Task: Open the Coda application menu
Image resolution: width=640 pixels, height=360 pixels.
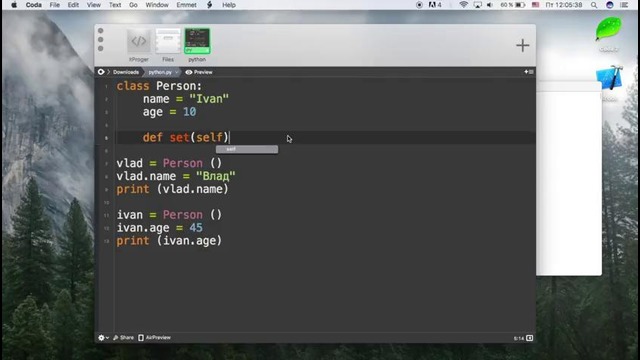Action: [x=33, y=5]
